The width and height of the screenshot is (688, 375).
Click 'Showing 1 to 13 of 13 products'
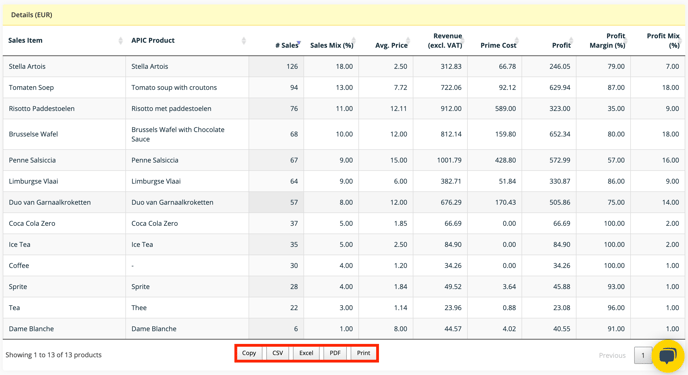tap(54, 355)
